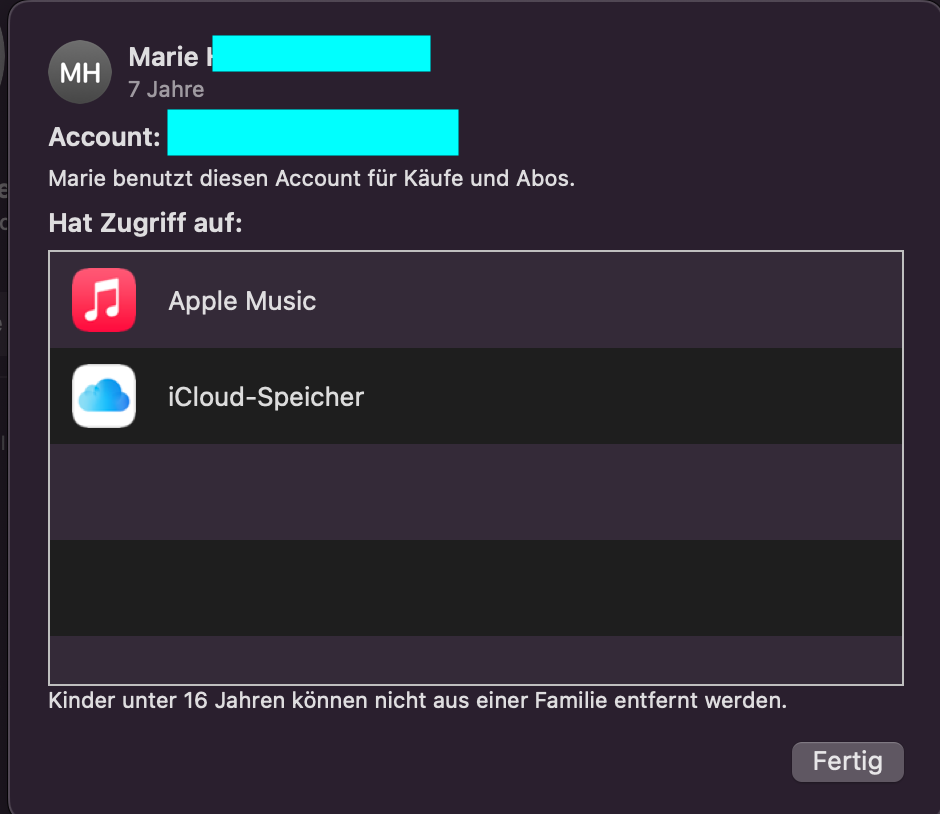Click the bold "Account:" label
This screenshot has height=814, width=940.
104,137
